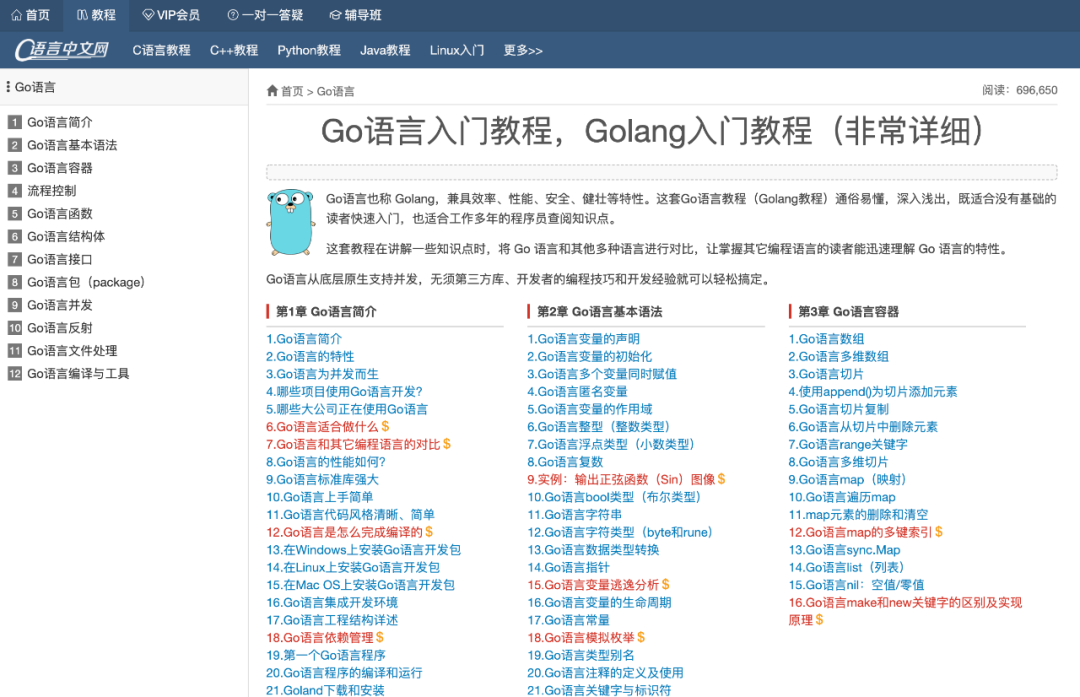Switch to Python教程 in the navigation
The width and height of the screenshot is (1080, 697).
[x=308, y=50]
